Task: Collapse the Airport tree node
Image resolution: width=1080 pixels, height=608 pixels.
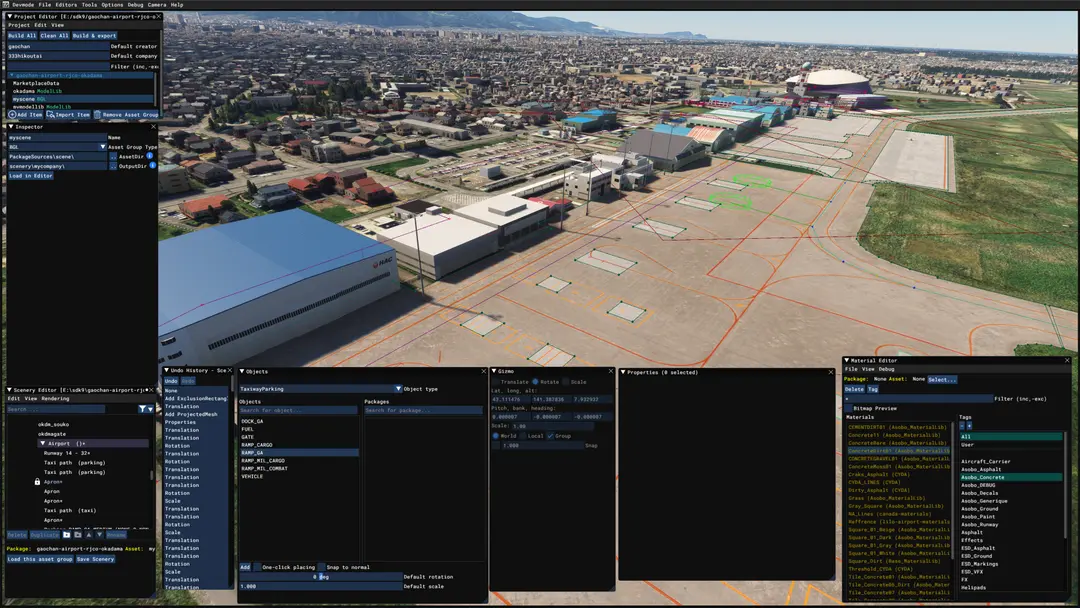Action: (43, 443)
